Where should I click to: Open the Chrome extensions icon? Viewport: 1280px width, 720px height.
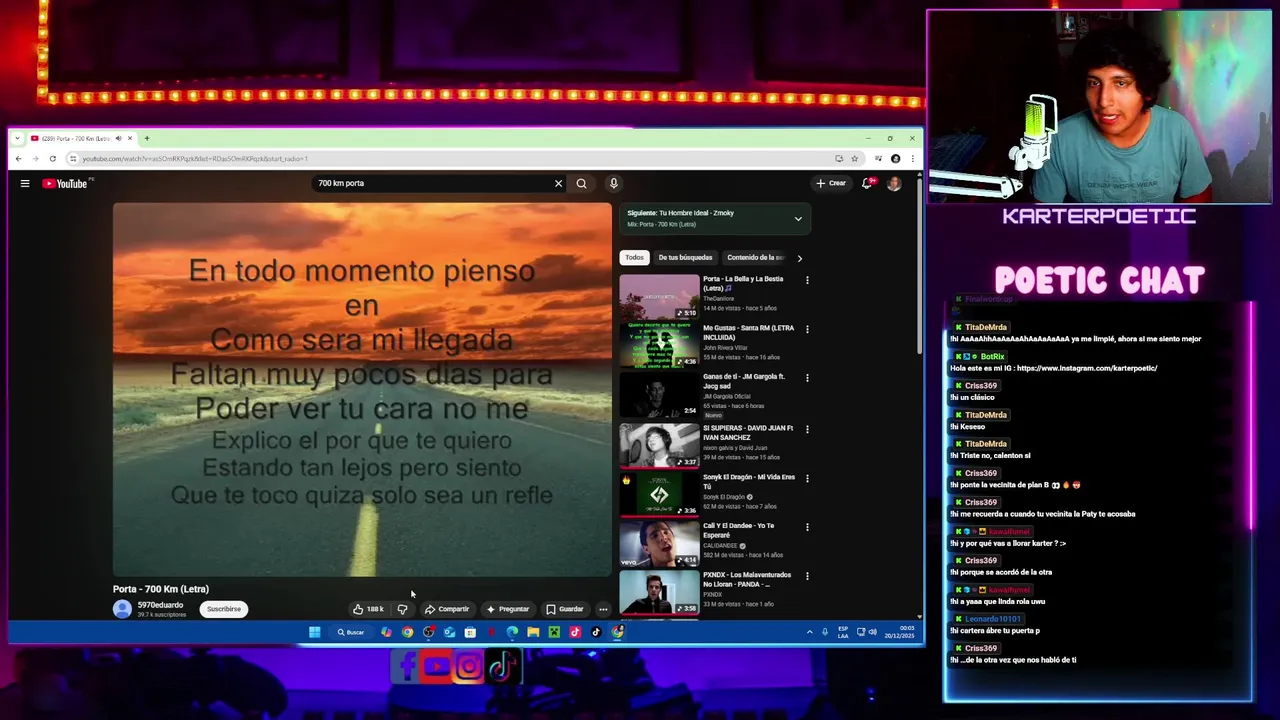(x=878, y=159)
